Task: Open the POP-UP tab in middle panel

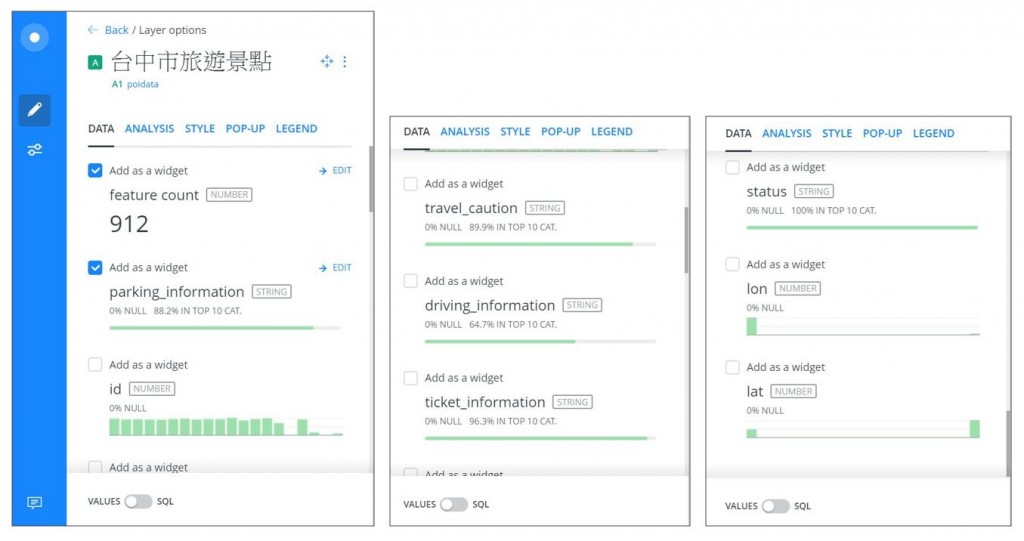Action: [560, 131]
